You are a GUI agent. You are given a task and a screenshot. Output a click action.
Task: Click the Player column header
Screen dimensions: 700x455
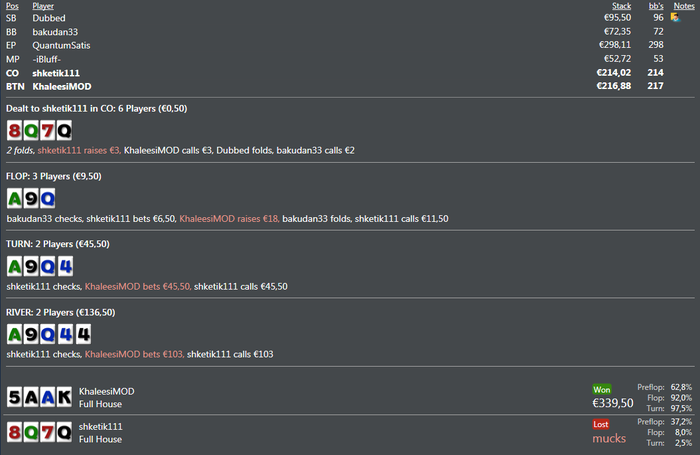(43, 6)
